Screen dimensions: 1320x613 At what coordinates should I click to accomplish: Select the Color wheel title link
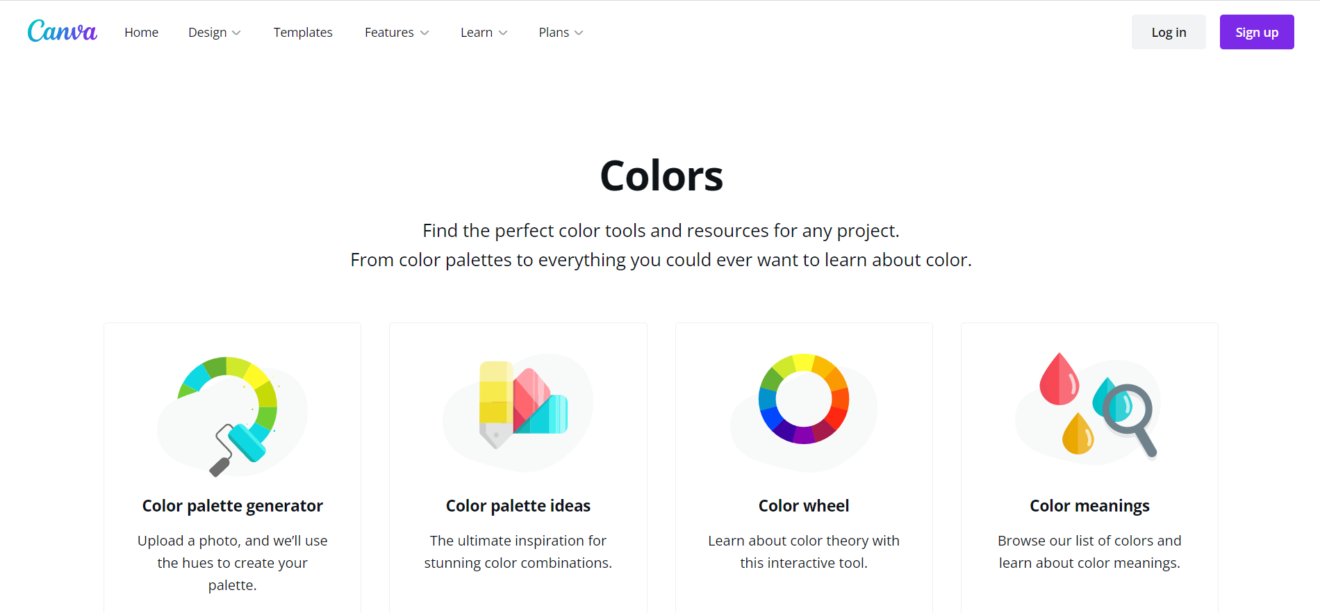pyautogui.click(x=804, y=506)
